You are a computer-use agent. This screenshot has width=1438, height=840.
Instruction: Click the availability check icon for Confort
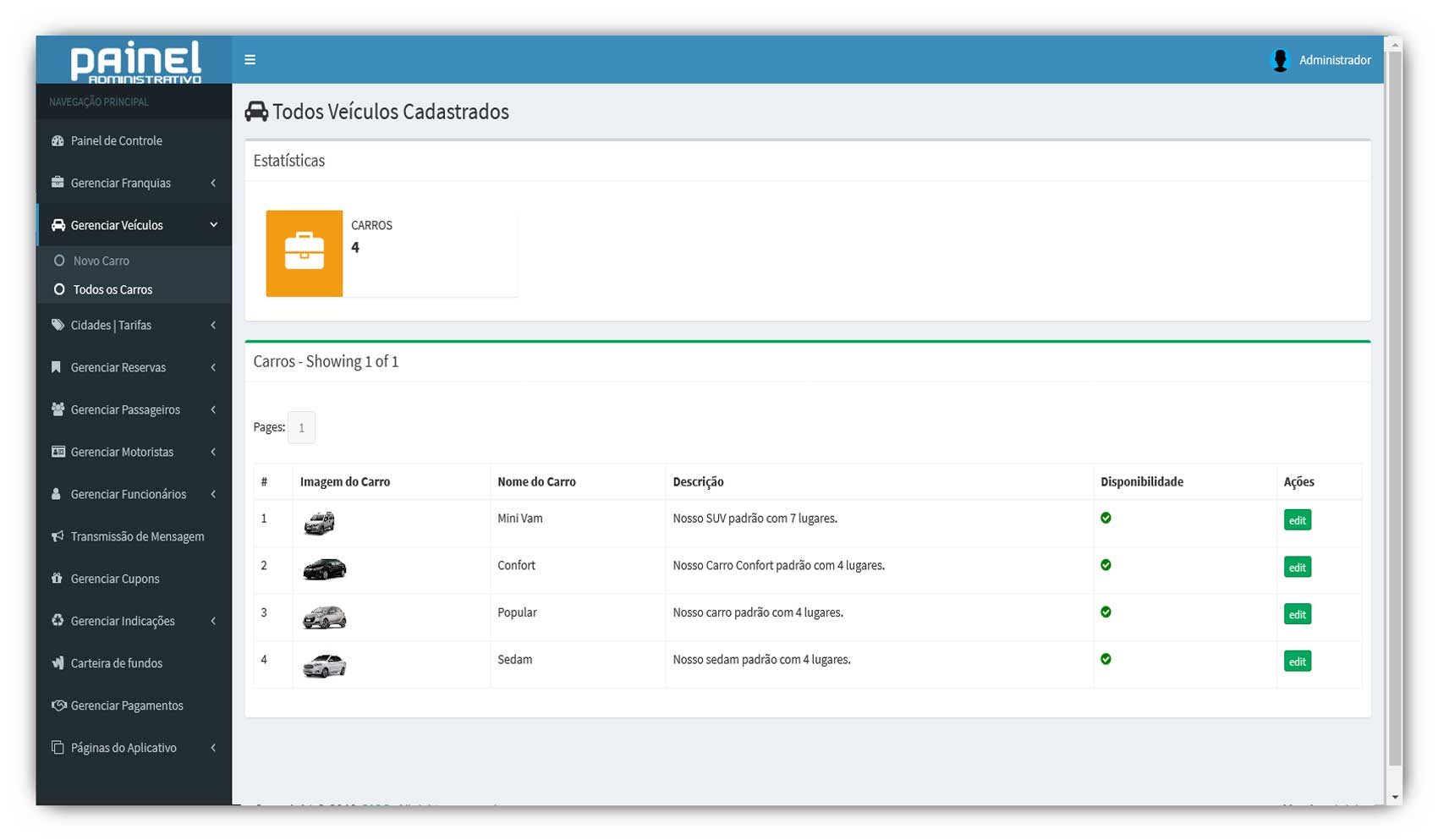pos(1106,565)
